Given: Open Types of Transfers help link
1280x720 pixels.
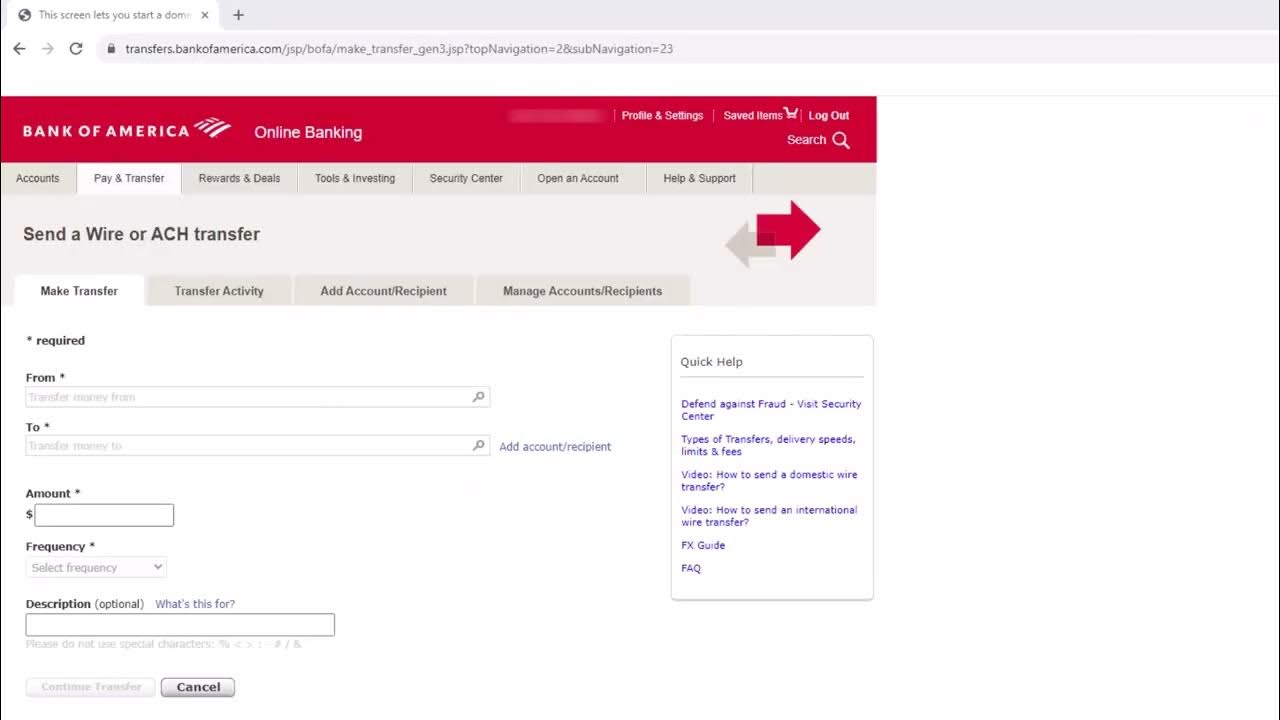Looking at the screenshot, I should coord(768,445).
